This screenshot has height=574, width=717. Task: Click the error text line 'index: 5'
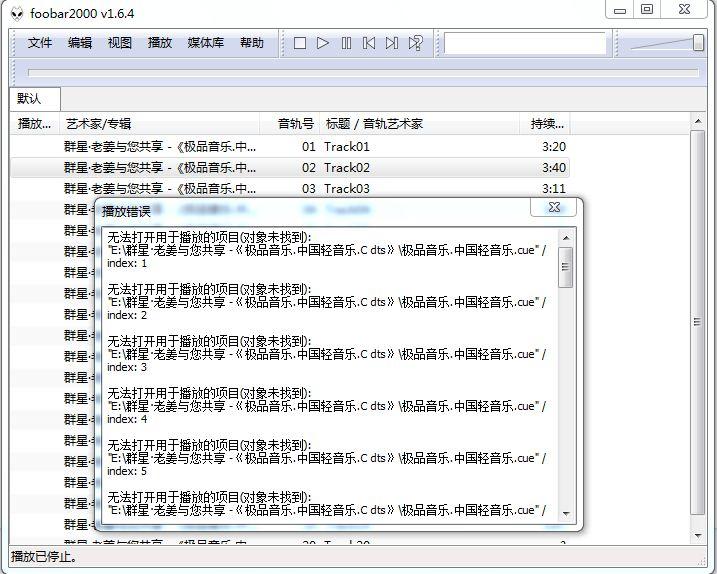coord(127,471)
